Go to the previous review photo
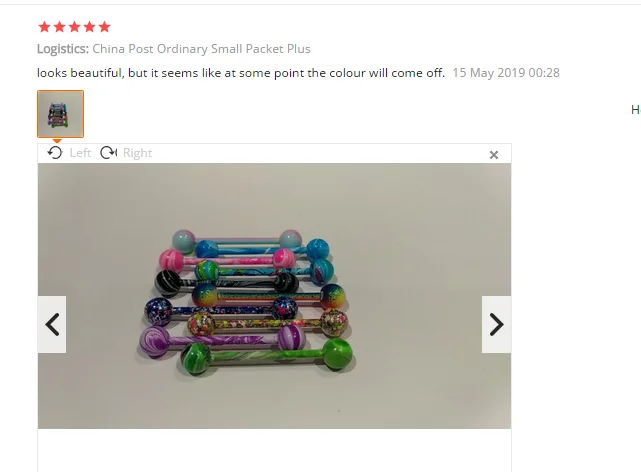This screenshot has height=472, width=641. (x=52, y=324)
